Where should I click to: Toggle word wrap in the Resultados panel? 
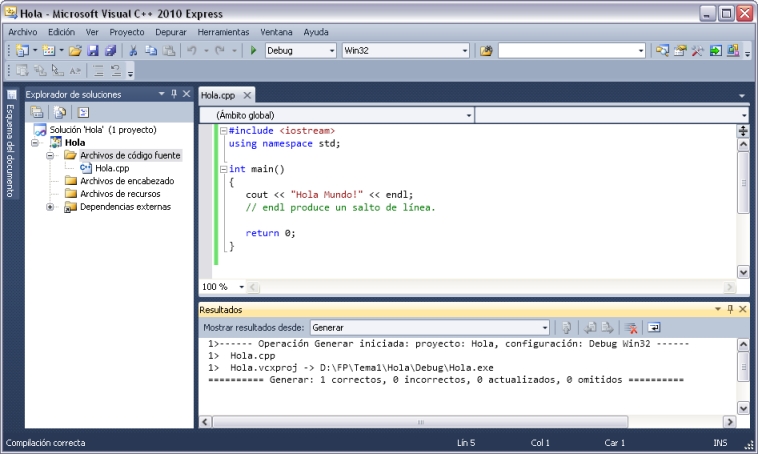click(x=654, y=328)
